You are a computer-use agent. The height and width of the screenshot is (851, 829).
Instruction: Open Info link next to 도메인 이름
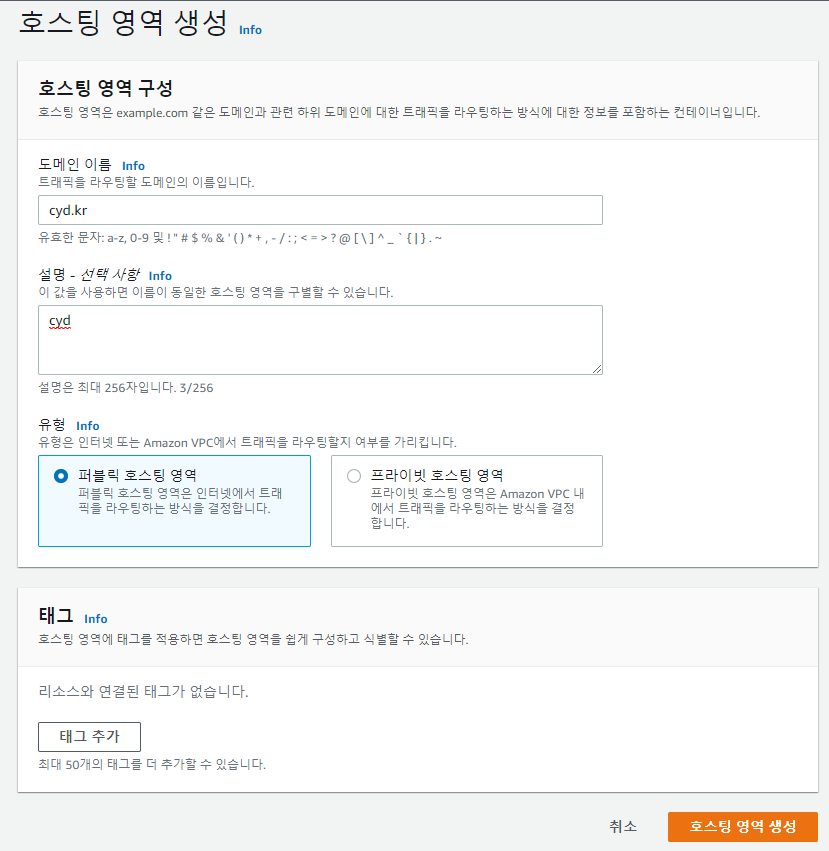pyautogui.click(x=134, y=166)
